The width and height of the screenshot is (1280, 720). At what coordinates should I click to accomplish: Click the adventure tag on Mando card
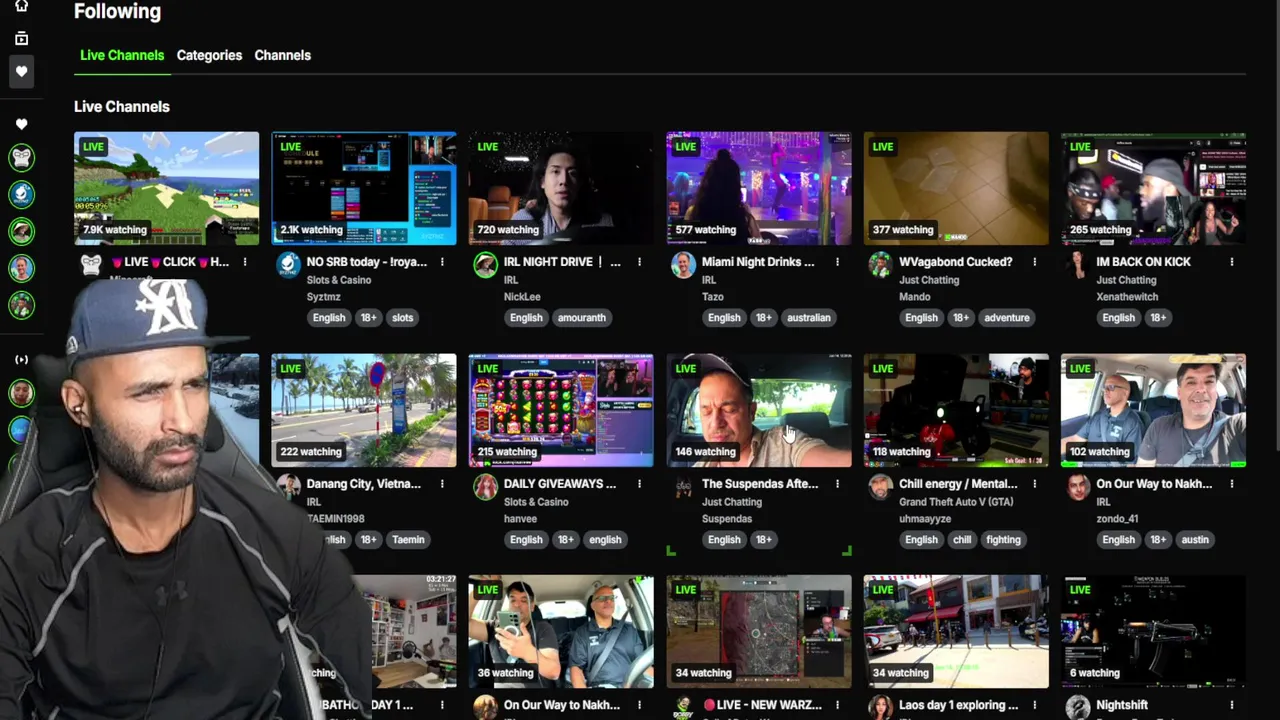[1007, 317]
